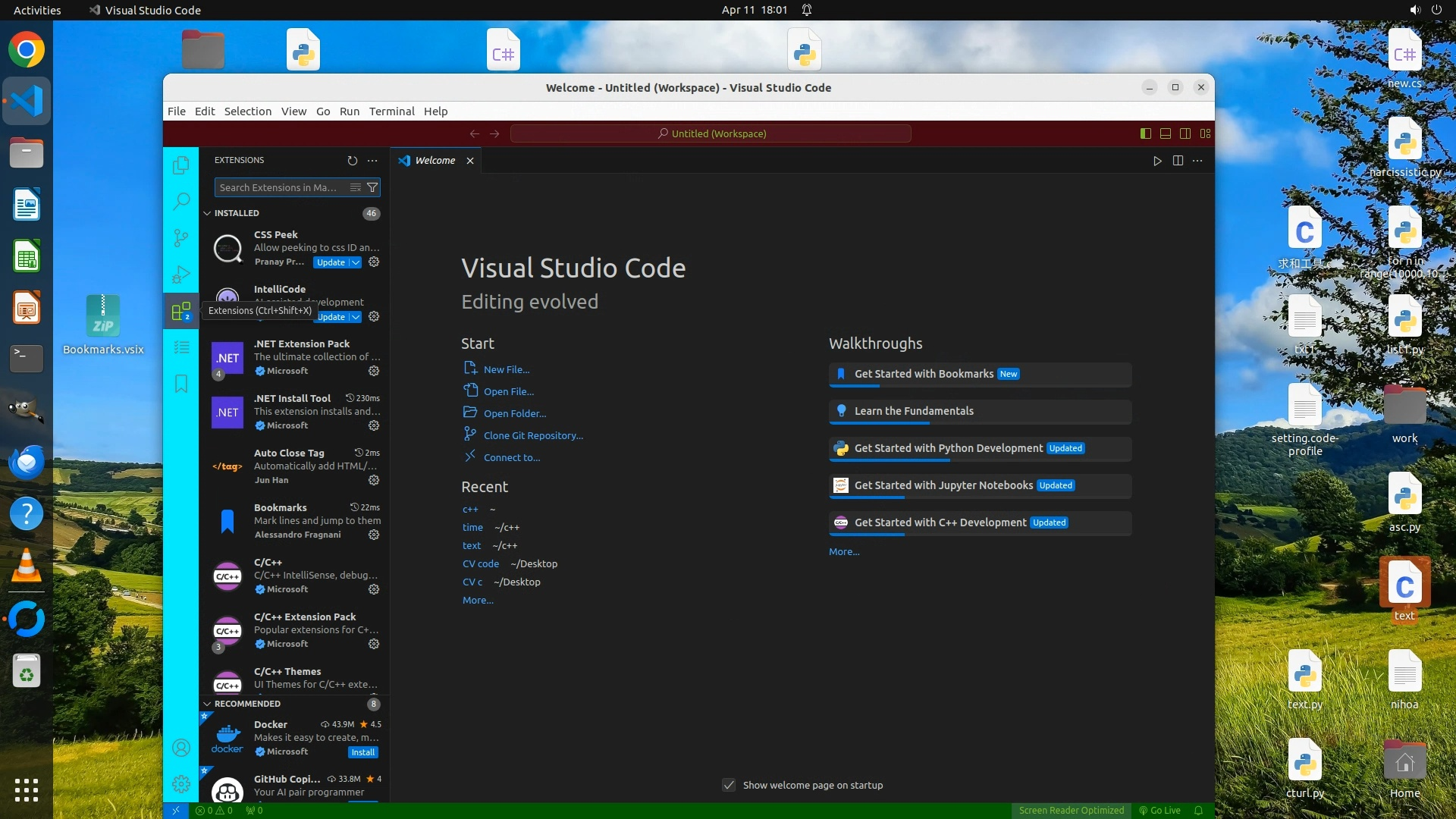
Task: Open CSS Peek Update dropdown arrow
Action: 356,262
